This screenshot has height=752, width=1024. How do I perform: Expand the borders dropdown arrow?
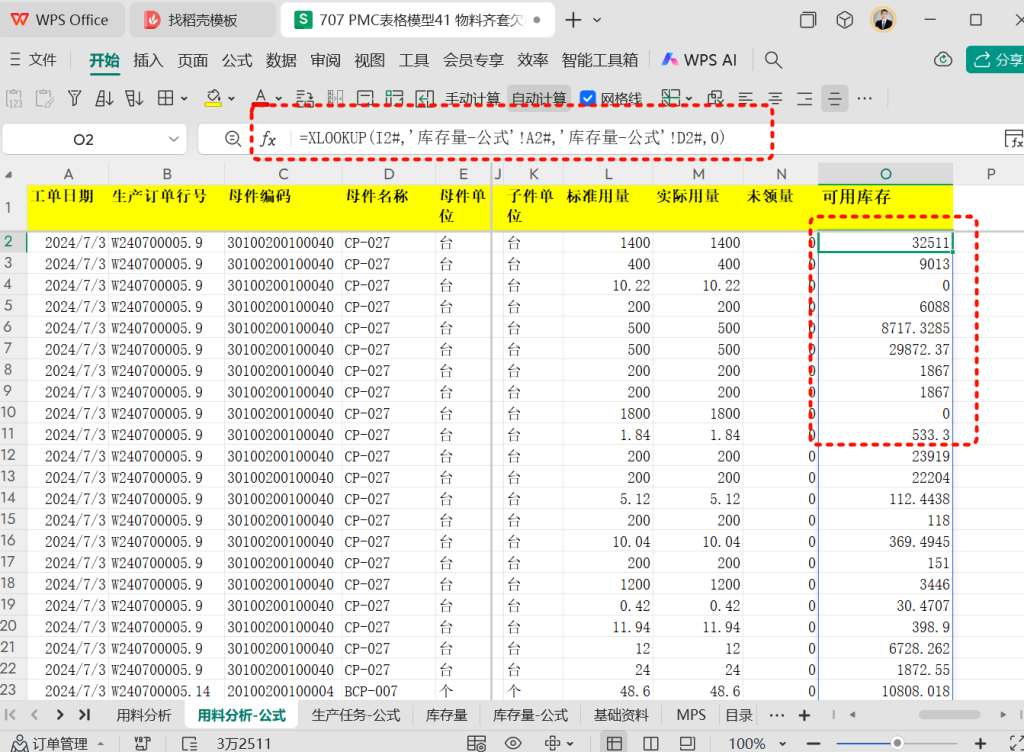click(184, 99)
